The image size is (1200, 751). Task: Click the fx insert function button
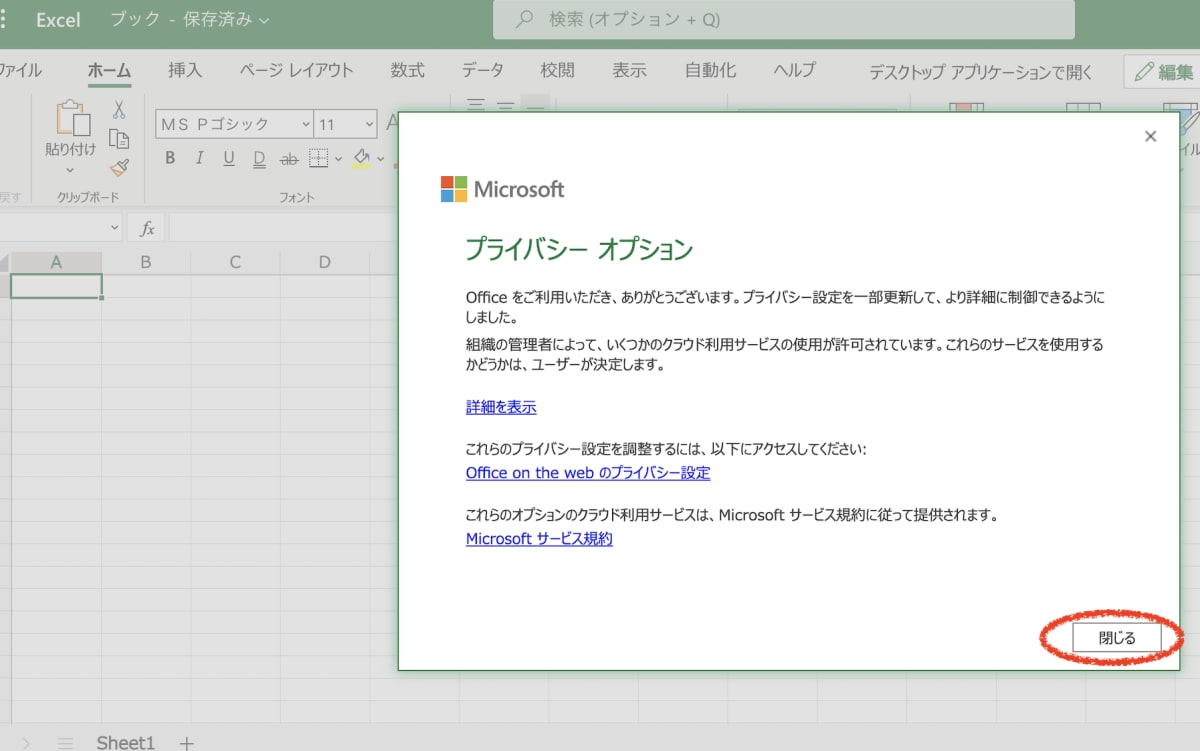point(147,229)
